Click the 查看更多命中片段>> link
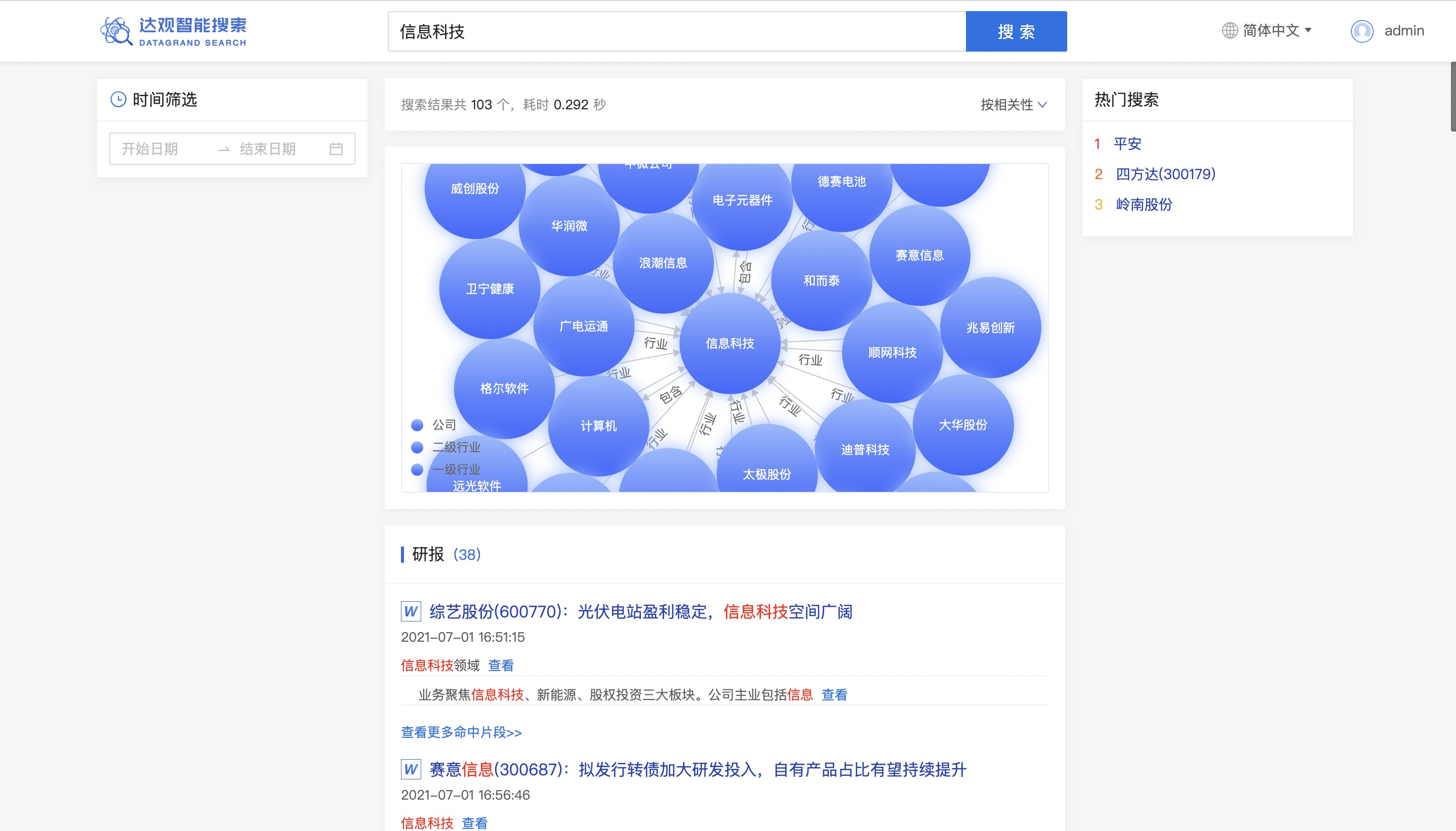Image resolution: width=1456 pixels, height=831 pixels. [x=461, y=732]
